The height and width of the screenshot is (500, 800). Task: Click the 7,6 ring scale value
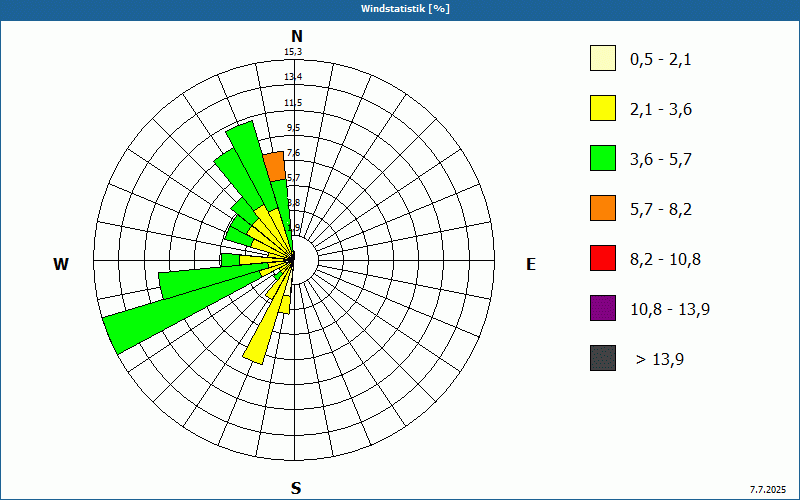[294, 153]
